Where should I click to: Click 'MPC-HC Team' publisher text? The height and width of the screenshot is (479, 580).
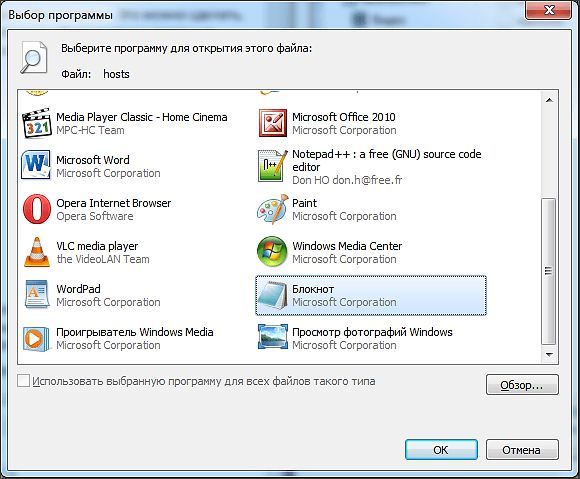click(x=90, y=130)
